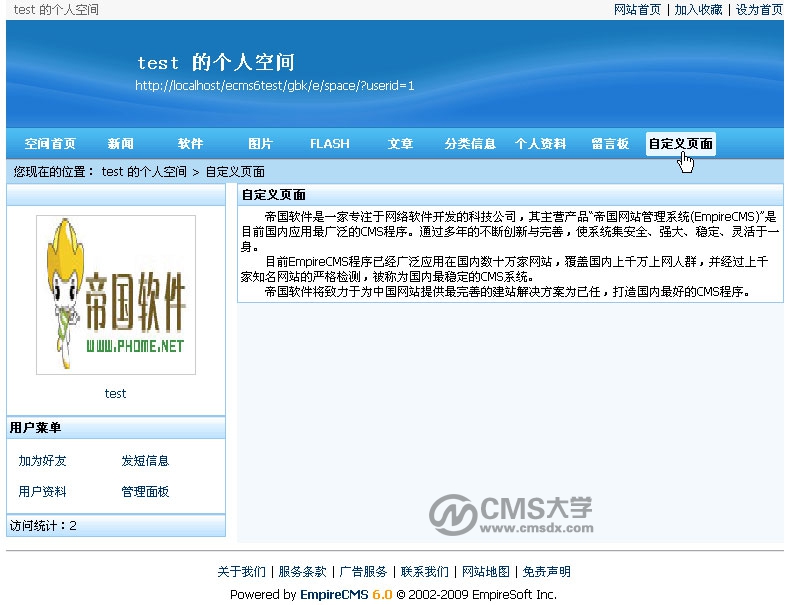
Task: Click the 网站首页 link at top
Action: point(637,10)
